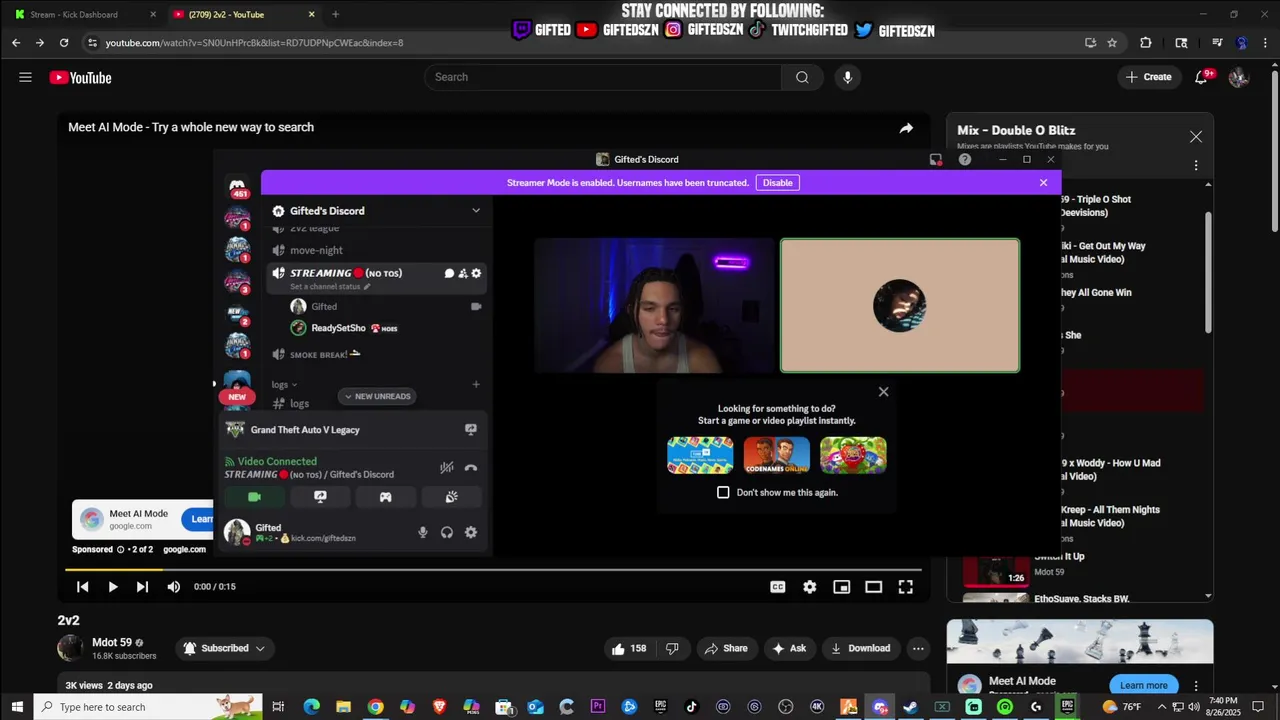Create a channel with plus next to logs

[476, 384]
